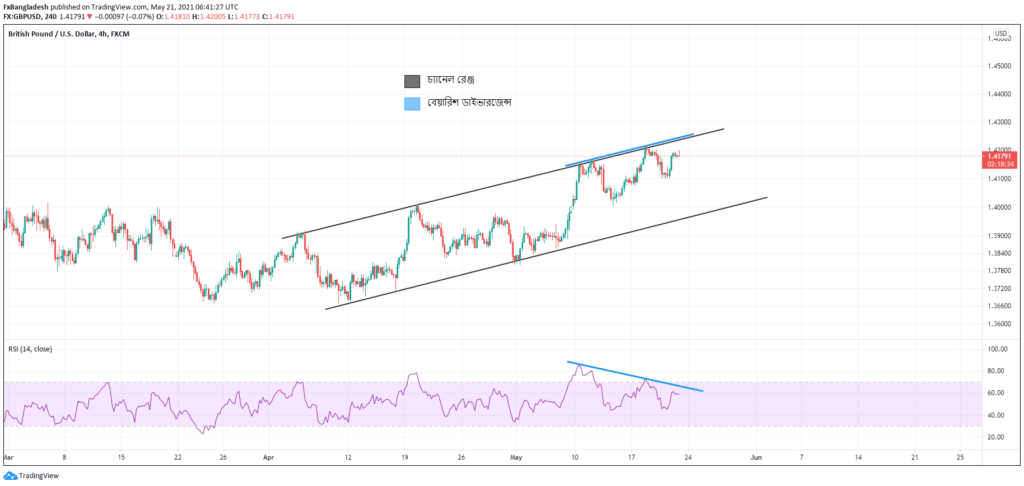Image resolution: width=1024 pixels, height=486 pixels.
Task: Click the 1.43000 price axis label
Action: point(1000,122)
